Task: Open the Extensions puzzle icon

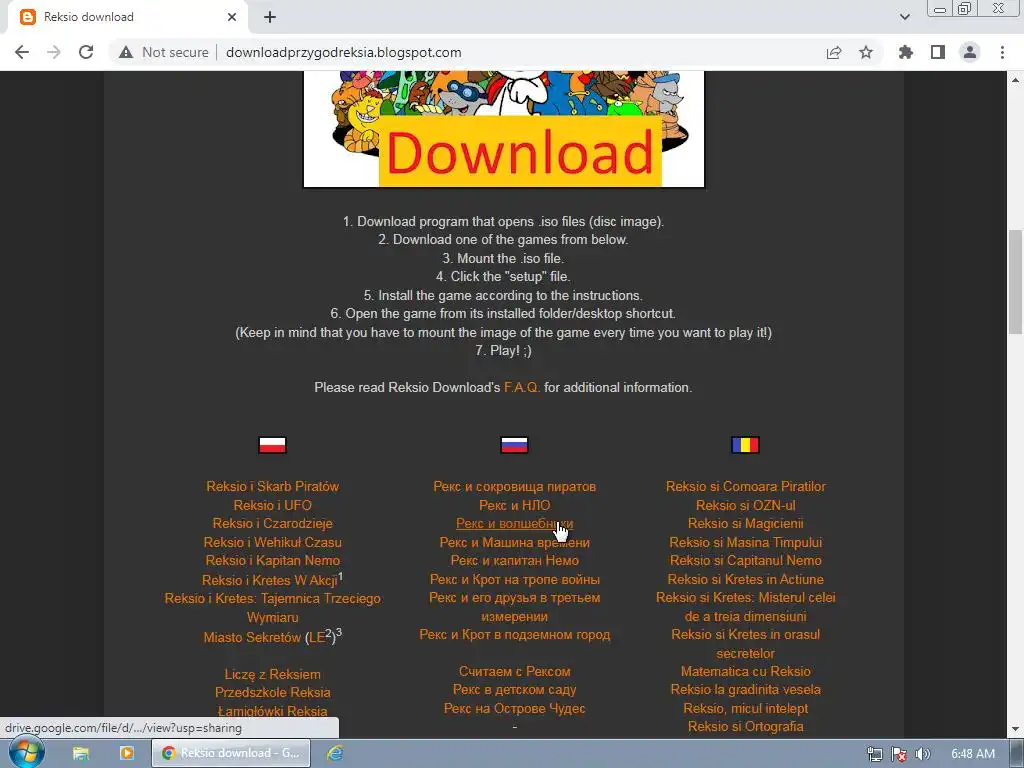Action: point(906,52)
